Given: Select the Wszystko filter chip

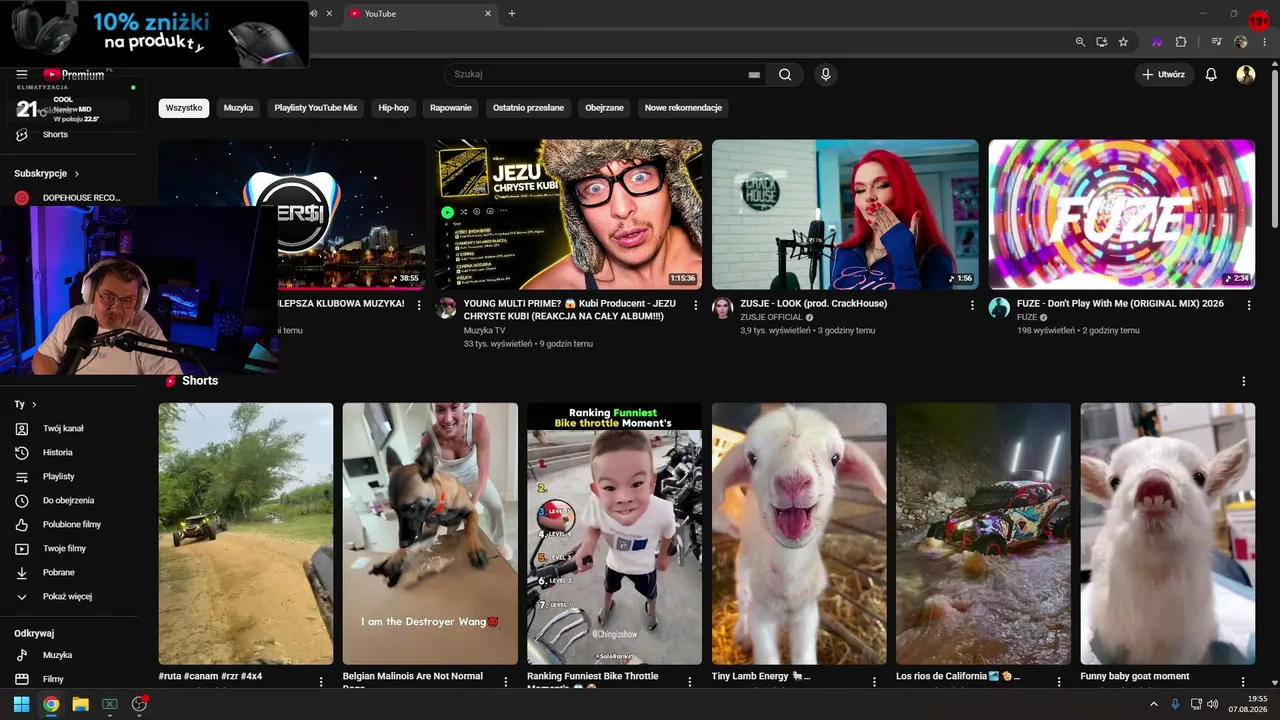Looking at the screenshot, I should tap(184, 108).
